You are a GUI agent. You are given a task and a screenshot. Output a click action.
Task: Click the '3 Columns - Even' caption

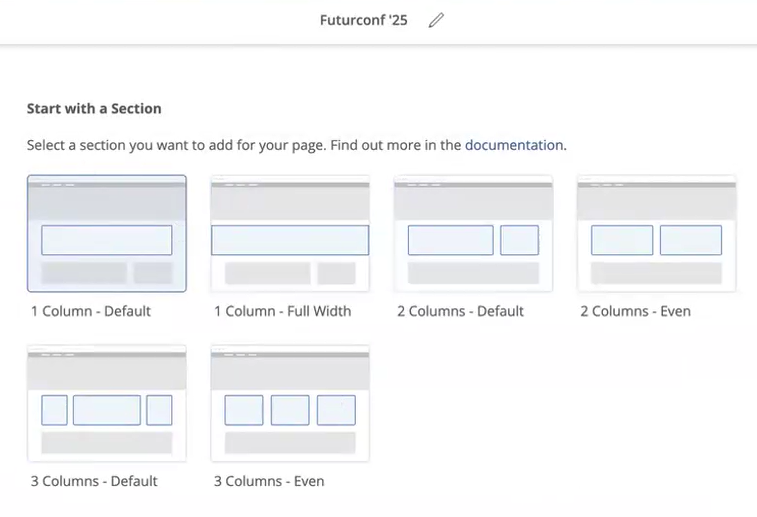(x=269, y=481)
